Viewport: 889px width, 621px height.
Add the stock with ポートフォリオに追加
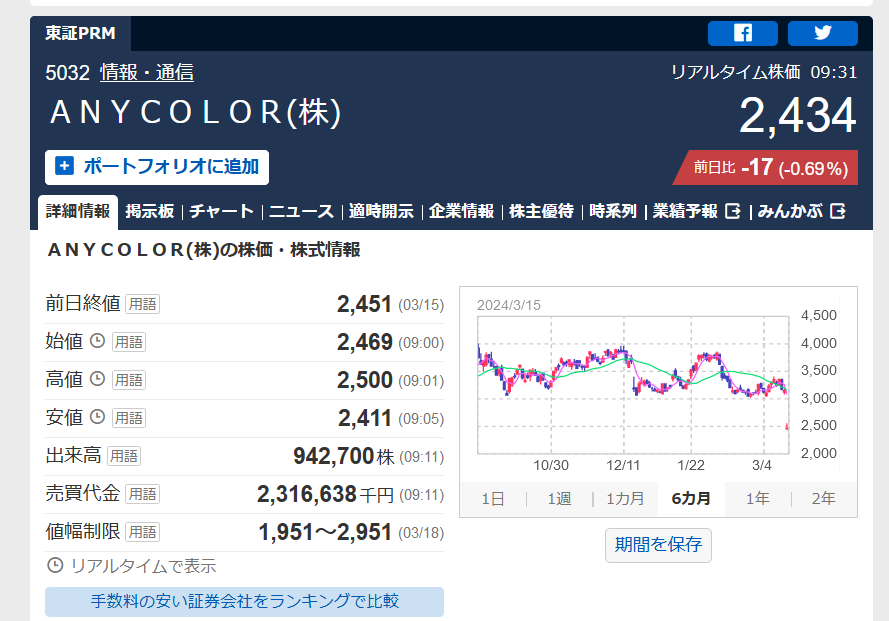point(157,166)
